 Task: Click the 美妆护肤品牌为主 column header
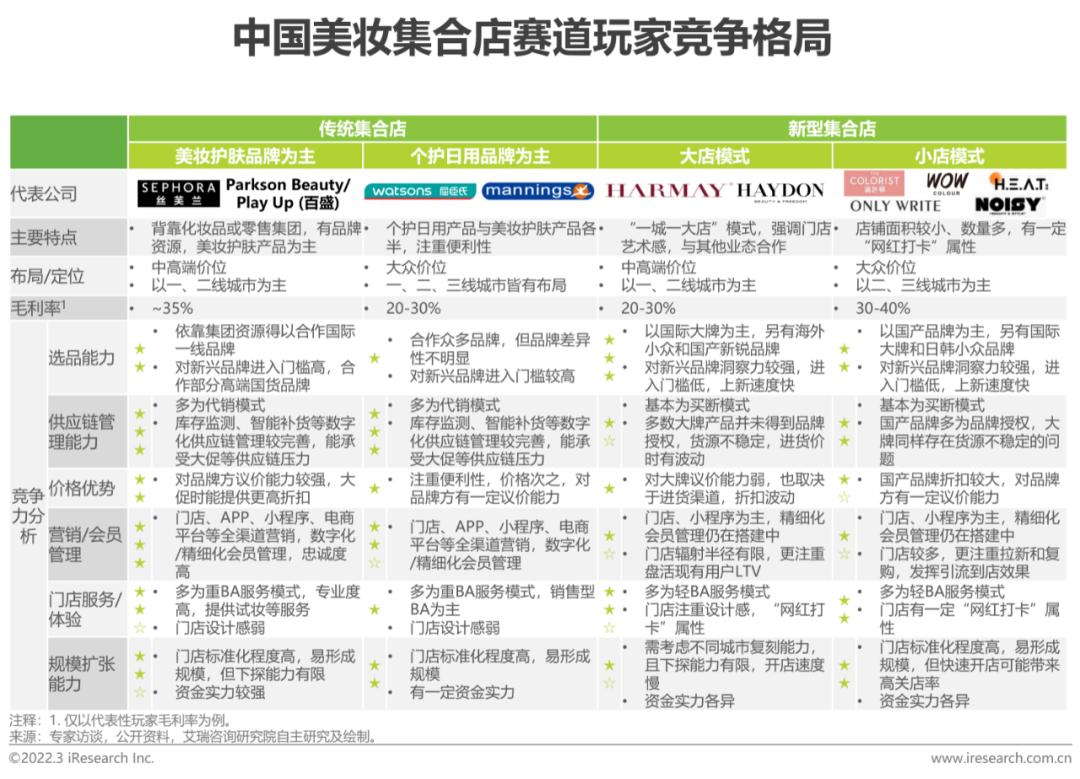[x=245, y=156]
